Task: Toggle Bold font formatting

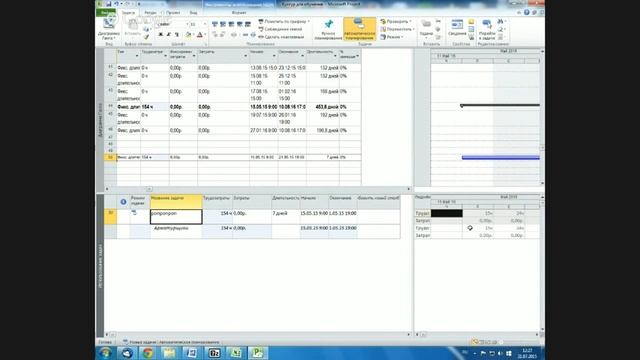Action: click(x=161, y=35)
